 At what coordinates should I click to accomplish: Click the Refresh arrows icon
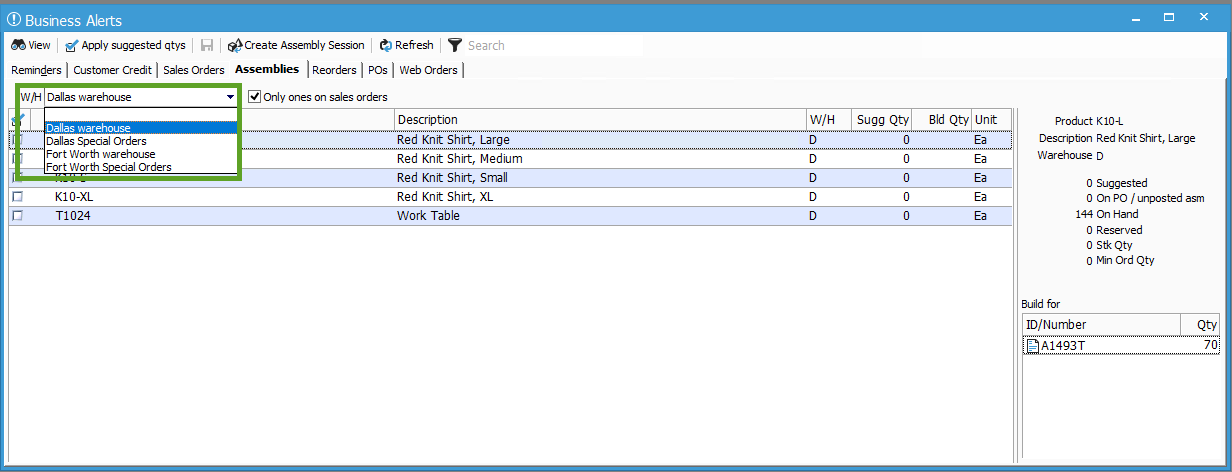click(385, 45)
